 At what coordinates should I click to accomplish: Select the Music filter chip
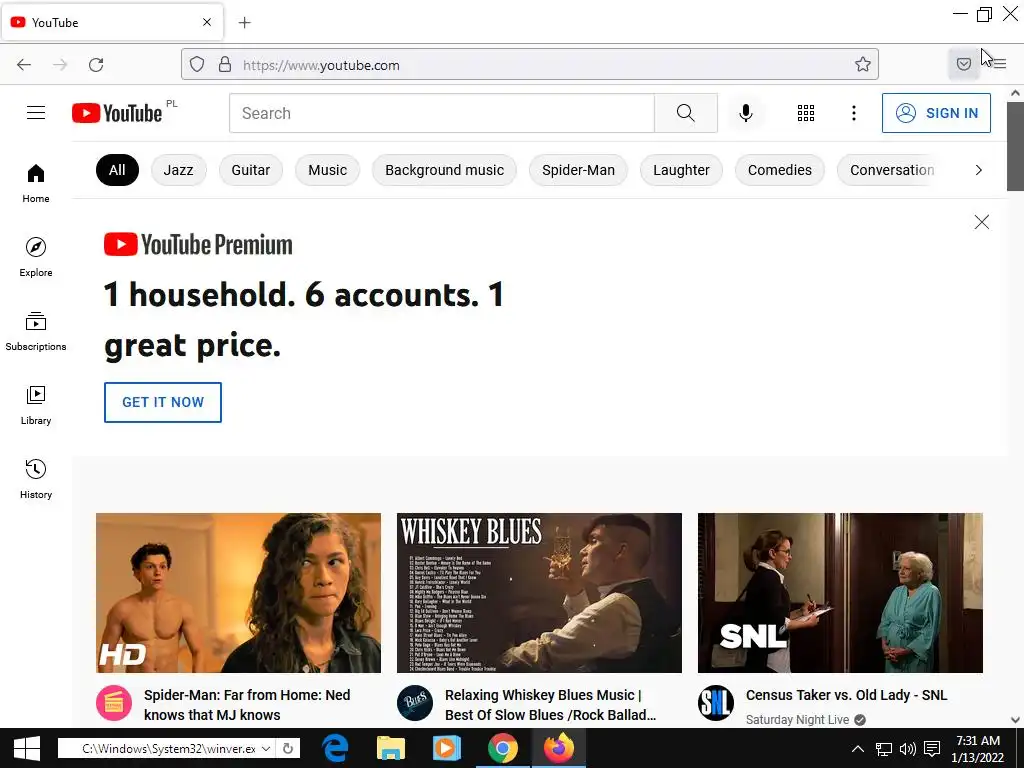pyautogui.click(x=327, y=170)
